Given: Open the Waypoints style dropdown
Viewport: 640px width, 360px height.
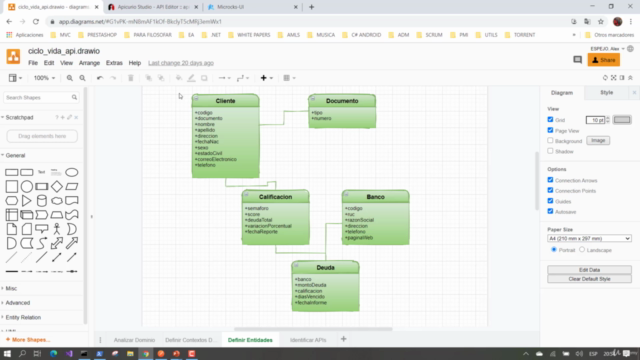Looking at the screenshot, I should (243, 78).
